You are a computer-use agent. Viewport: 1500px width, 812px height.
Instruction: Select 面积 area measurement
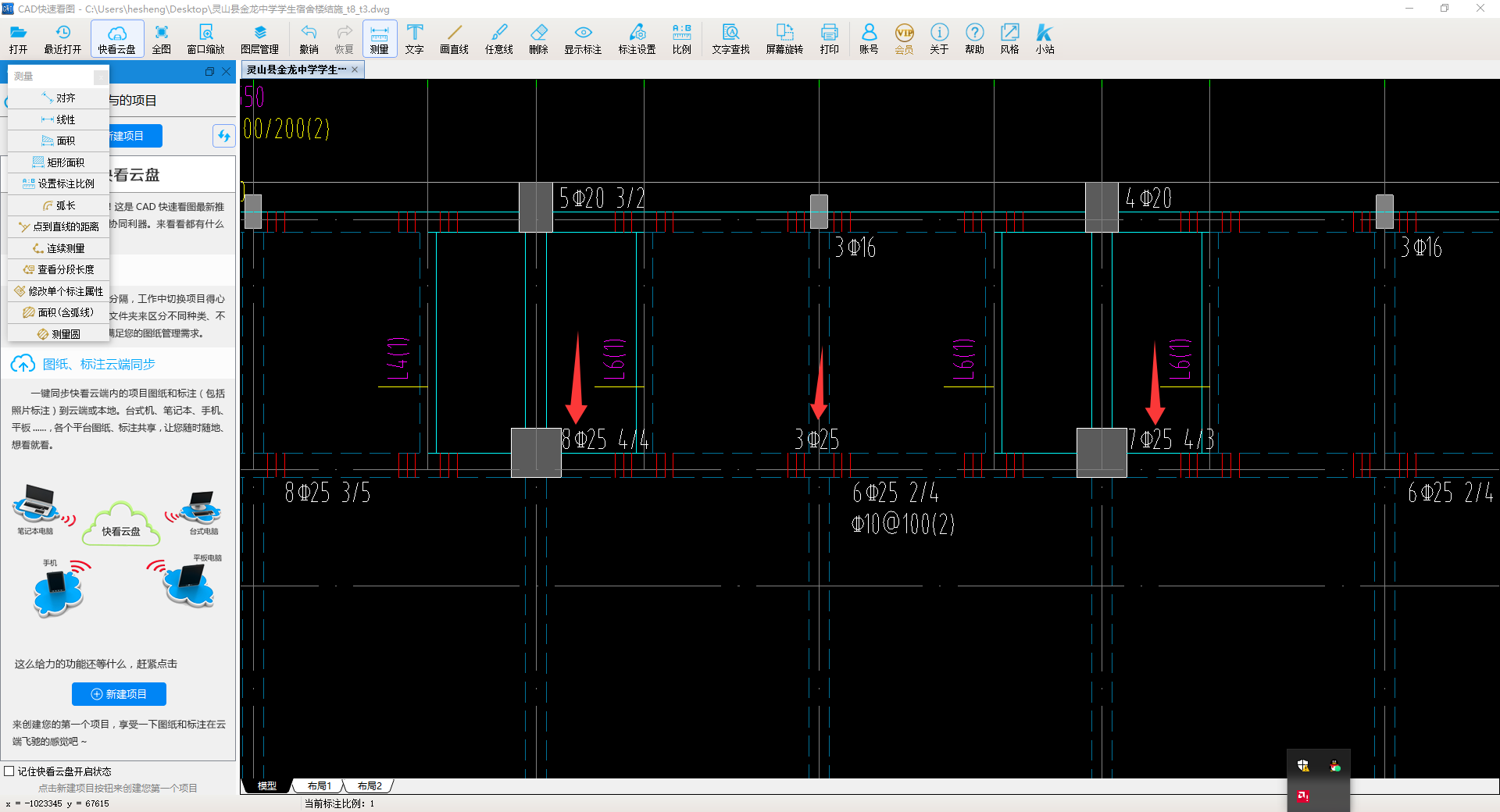(x=59, y=141)
